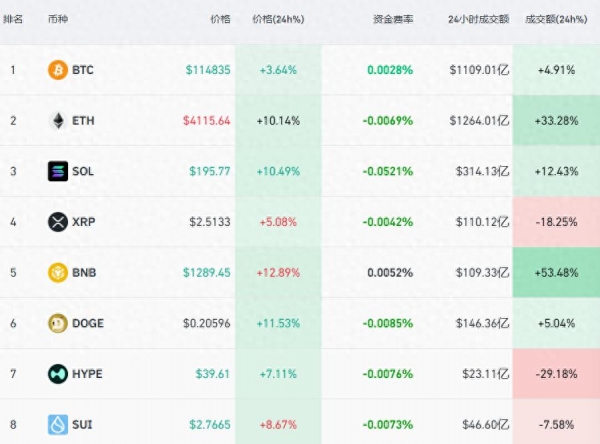Sort by 资金费率 column header
Image resolution: width=600 pixels, height=444 pixels.
point(390,20)
